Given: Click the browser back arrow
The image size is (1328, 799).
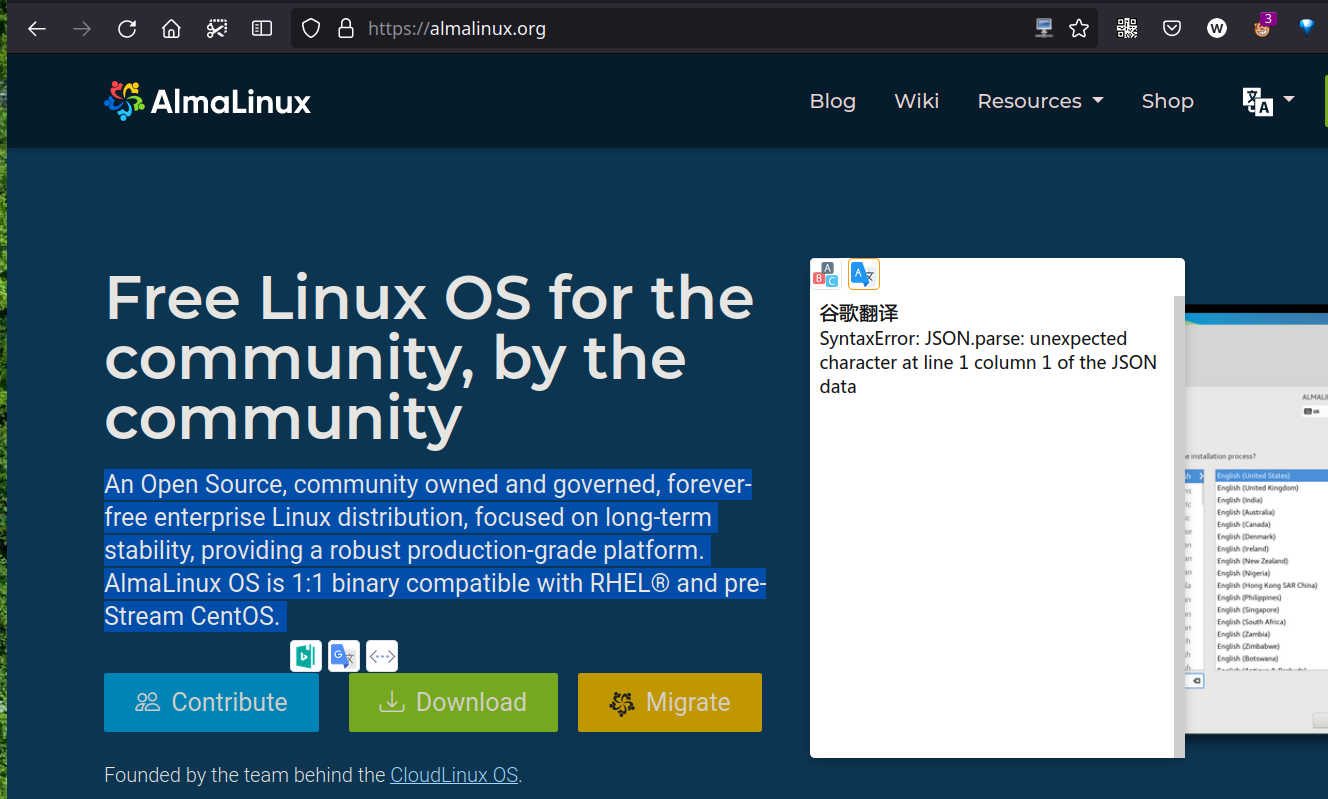Looking at the screenshot, I should click(37, 29).
